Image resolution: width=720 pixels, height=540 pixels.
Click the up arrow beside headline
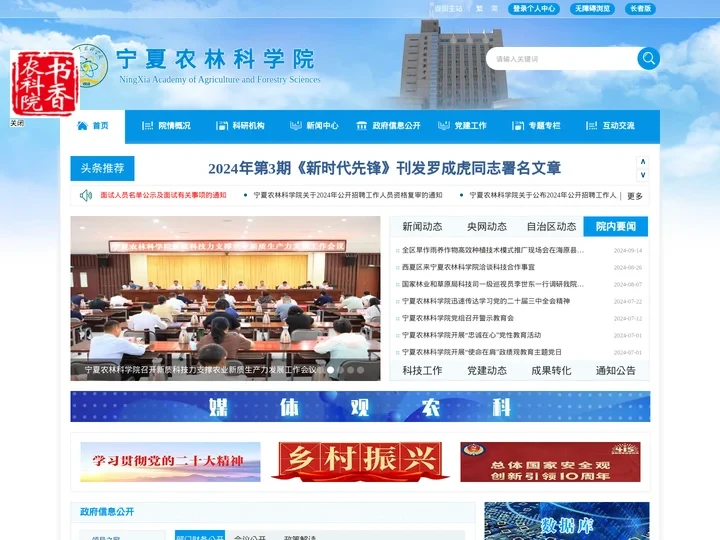click(643, 162)
